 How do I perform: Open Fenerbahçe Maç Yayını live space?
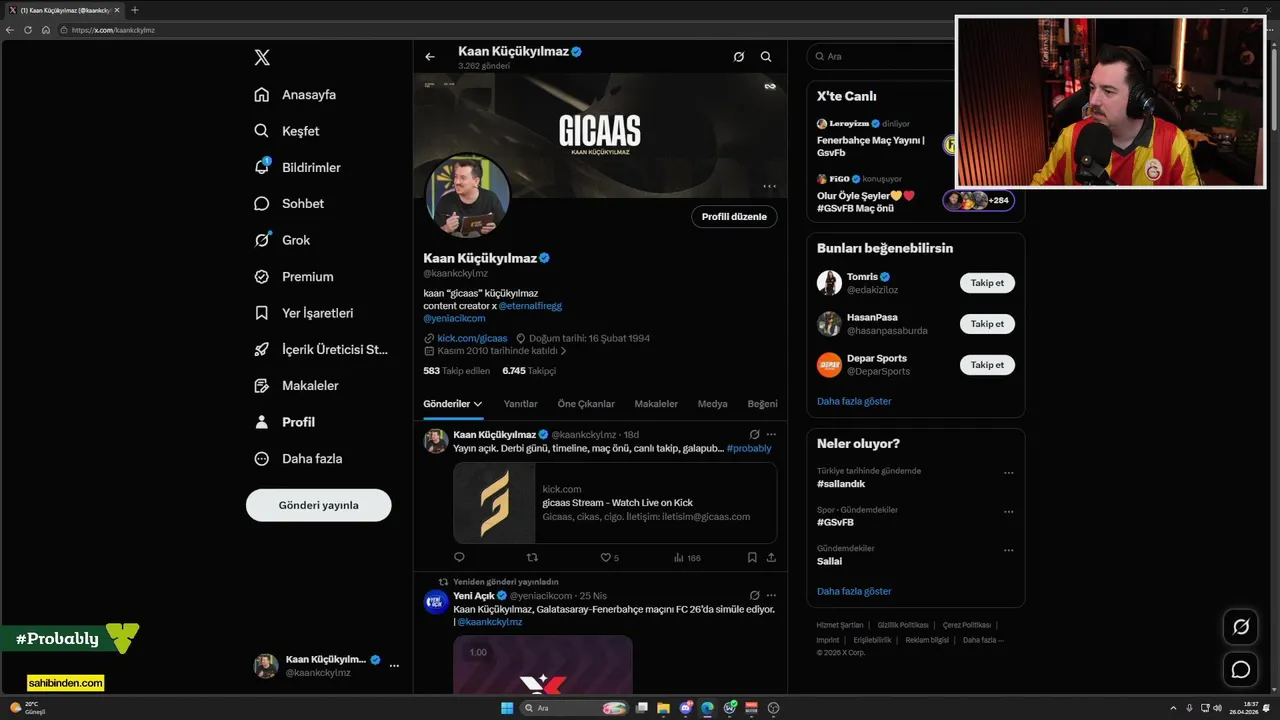pos(880,140)
